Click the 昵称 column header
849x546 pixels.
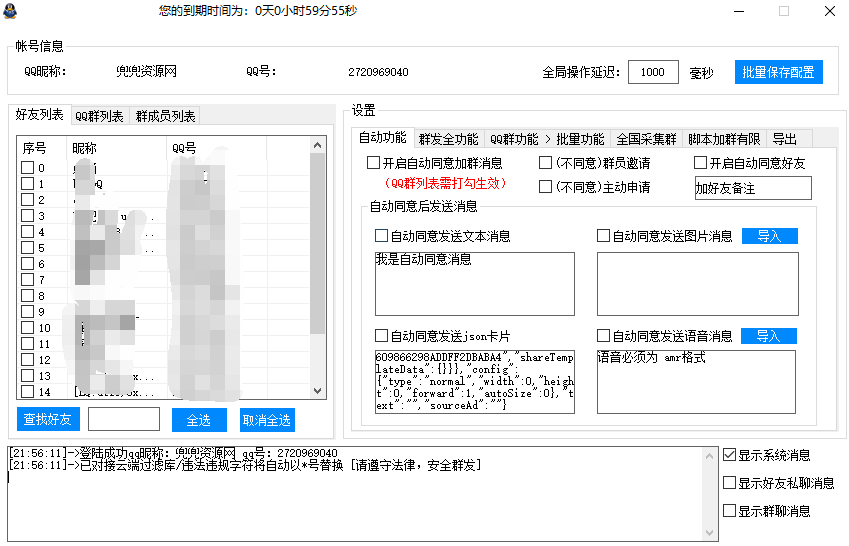(116, 148)
